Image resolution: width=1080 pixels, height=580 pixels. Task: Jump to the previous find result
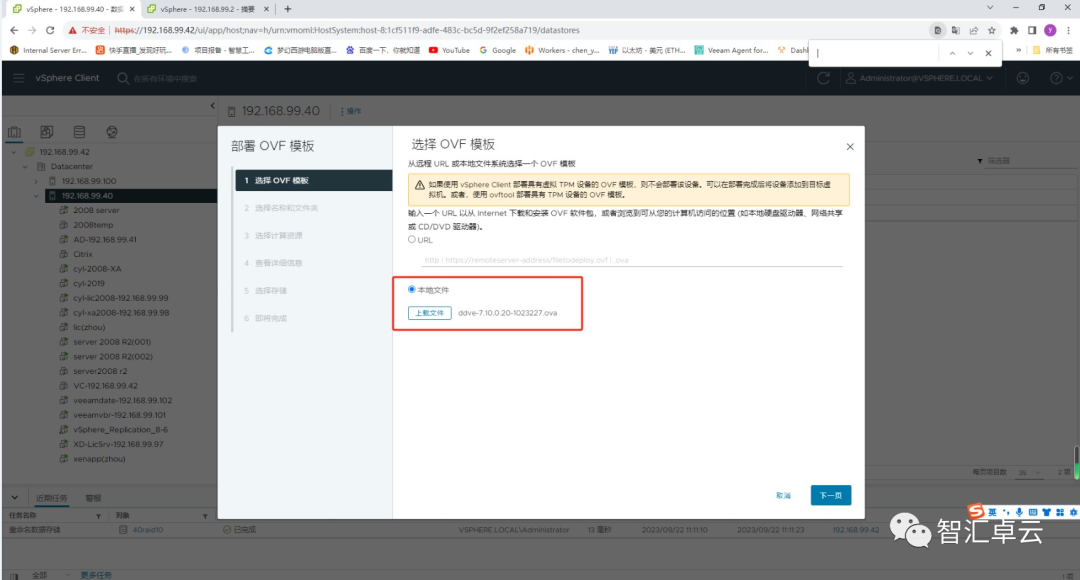coord(952,53)
